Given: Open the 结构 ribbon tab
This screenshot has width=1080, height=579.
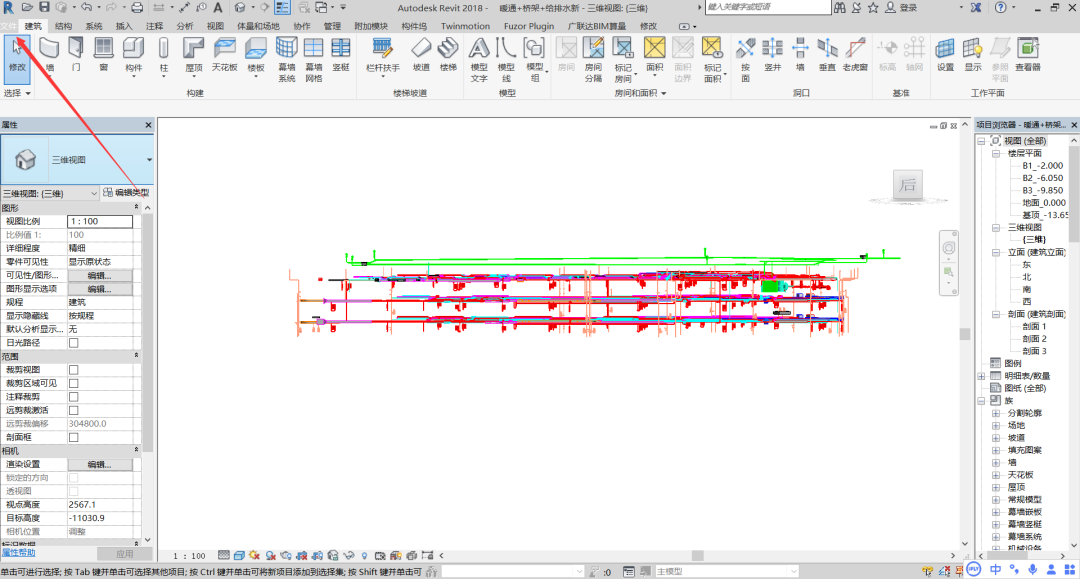Looking at the screenshot, I should point(63,26).
